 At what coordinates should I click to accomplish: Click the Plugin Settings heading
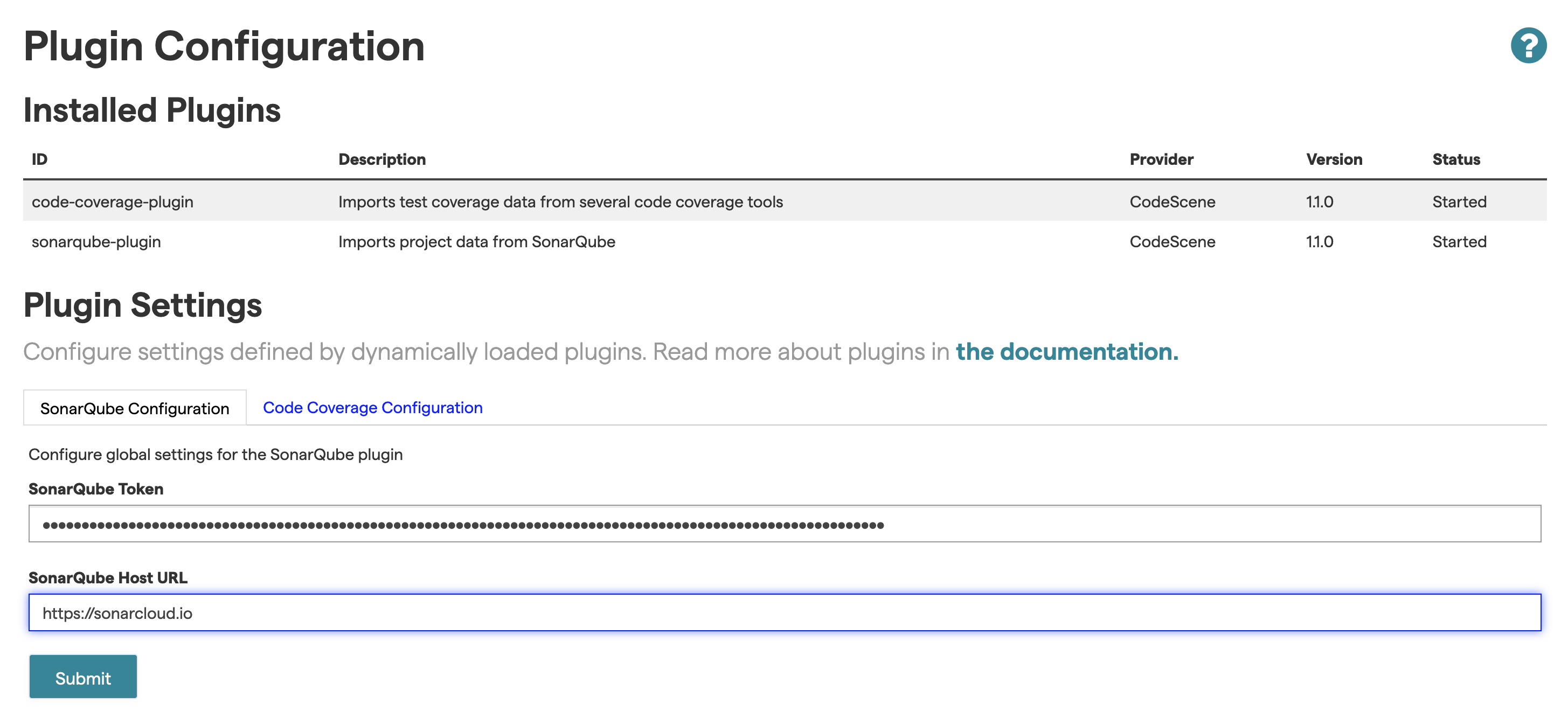pyautogui.click(x=142, y=305)
